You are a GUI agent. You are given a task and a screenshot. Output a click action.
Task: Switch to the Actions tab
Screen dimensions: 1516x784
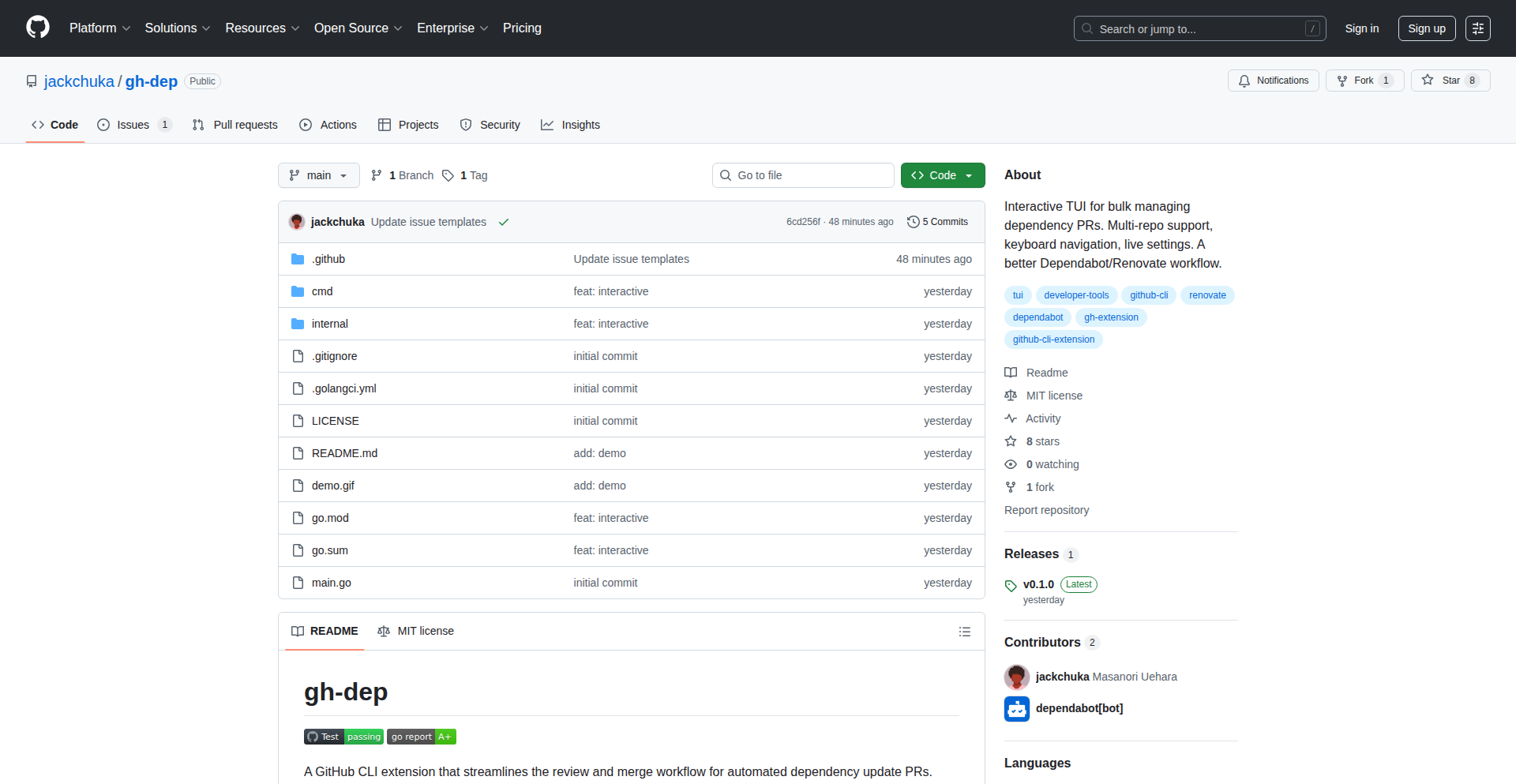[328, 125]
